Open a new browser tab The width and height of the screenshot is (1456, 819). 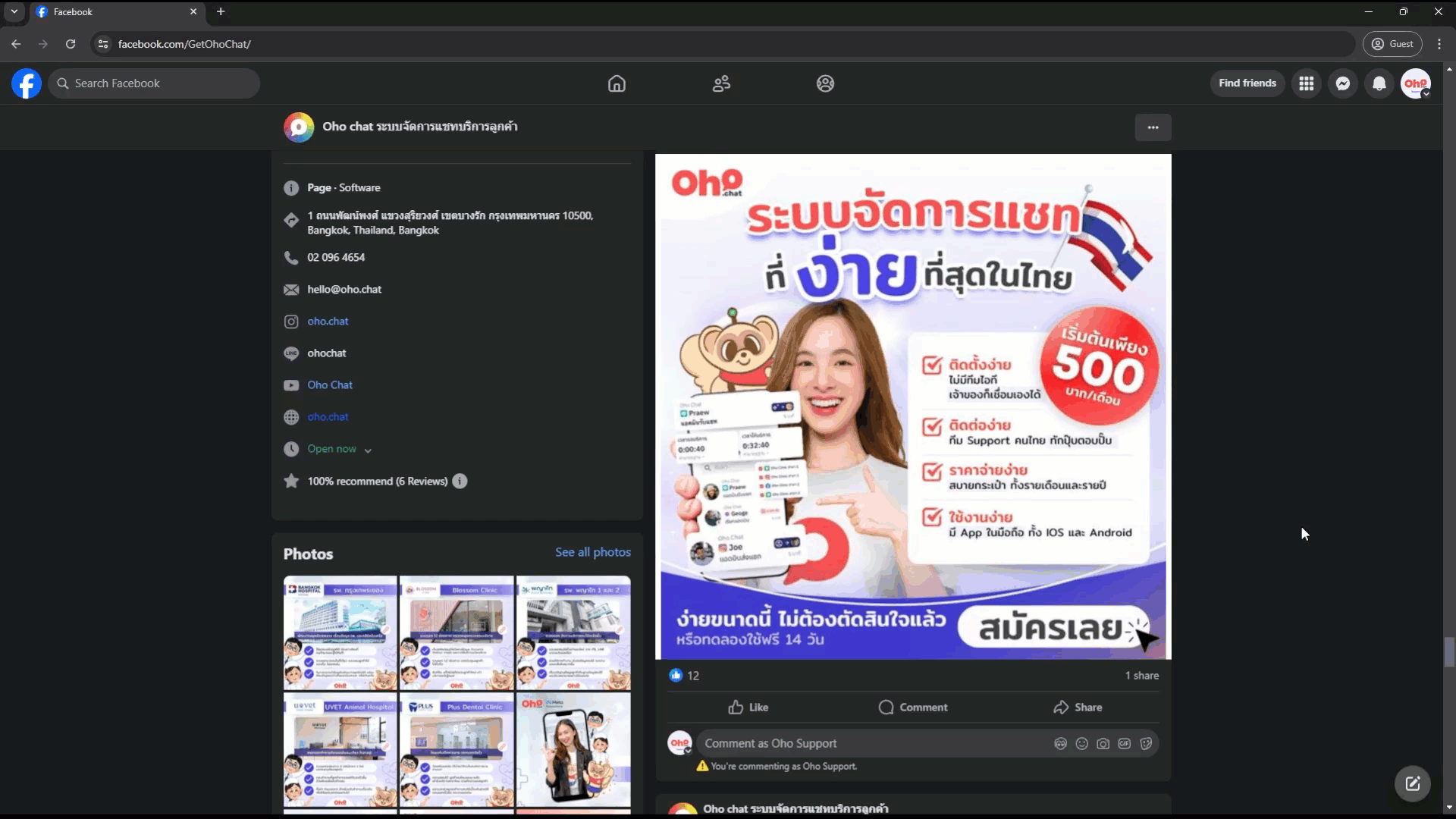click(x=221, y=11)
